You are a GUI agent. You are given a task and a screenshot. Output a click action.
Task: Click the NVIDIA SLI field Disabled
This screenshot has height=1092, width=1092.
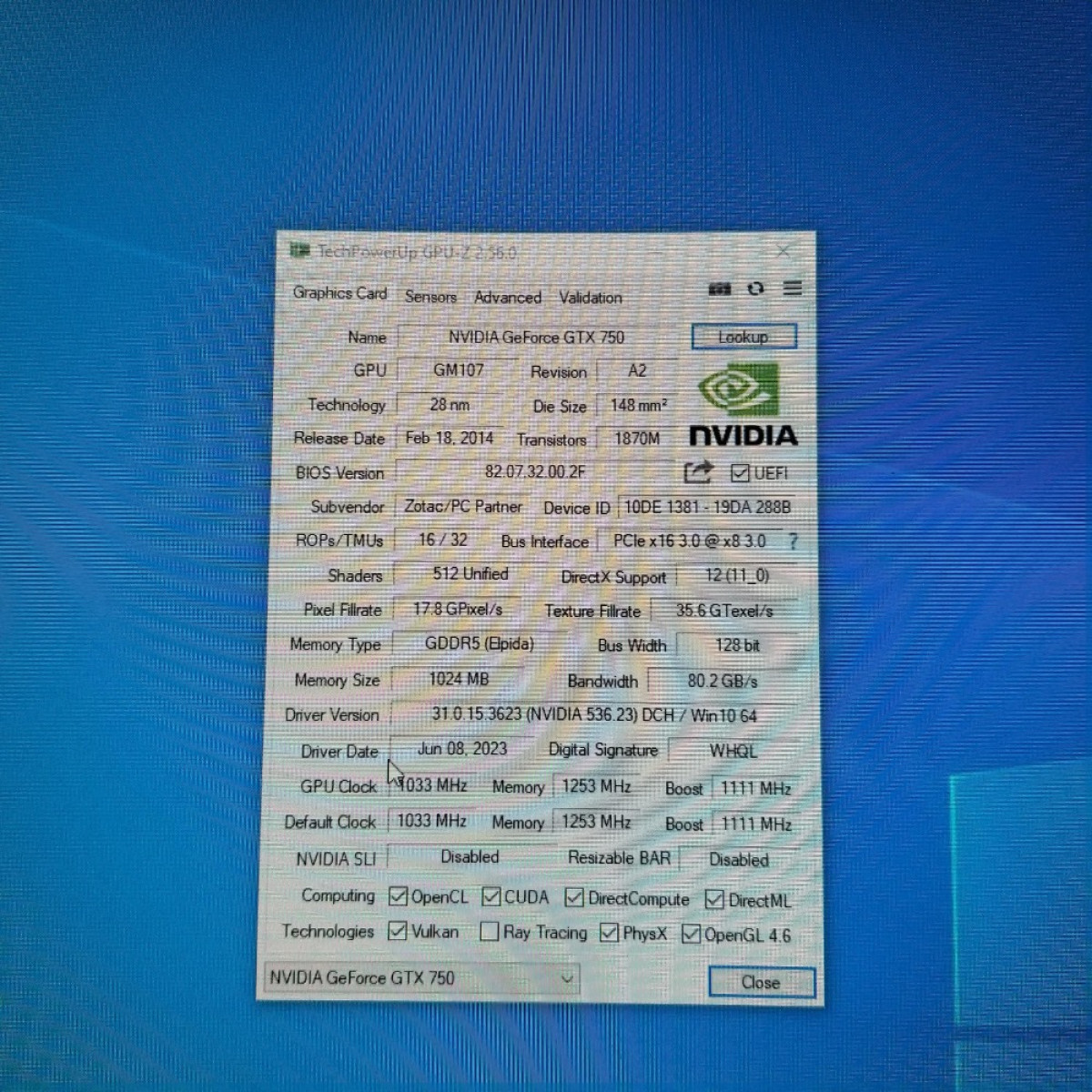tap(470, 857)
